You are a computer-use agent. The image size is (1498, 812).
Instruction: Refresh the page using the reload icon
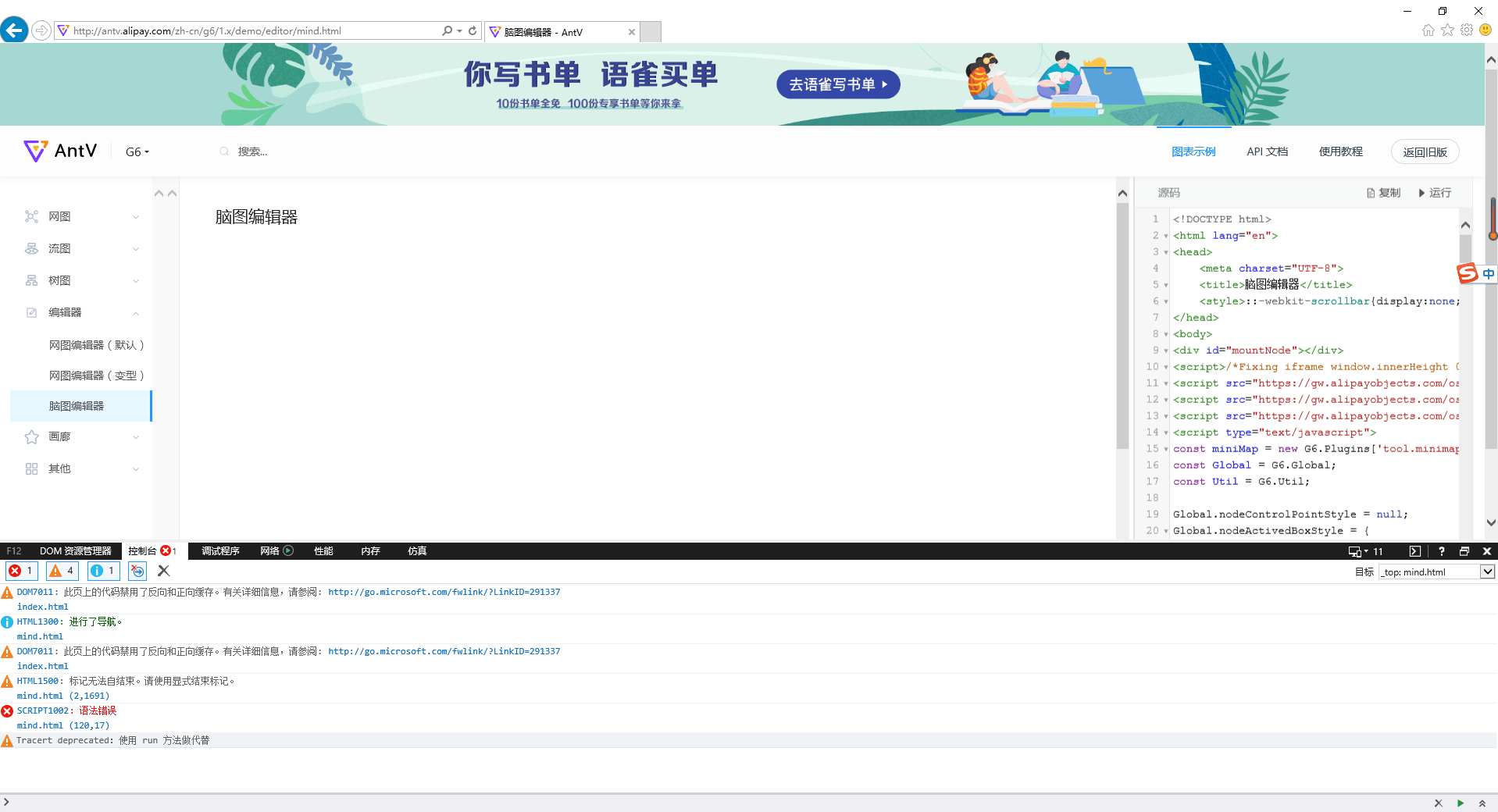pyautogui.click(x=473, y=30)
